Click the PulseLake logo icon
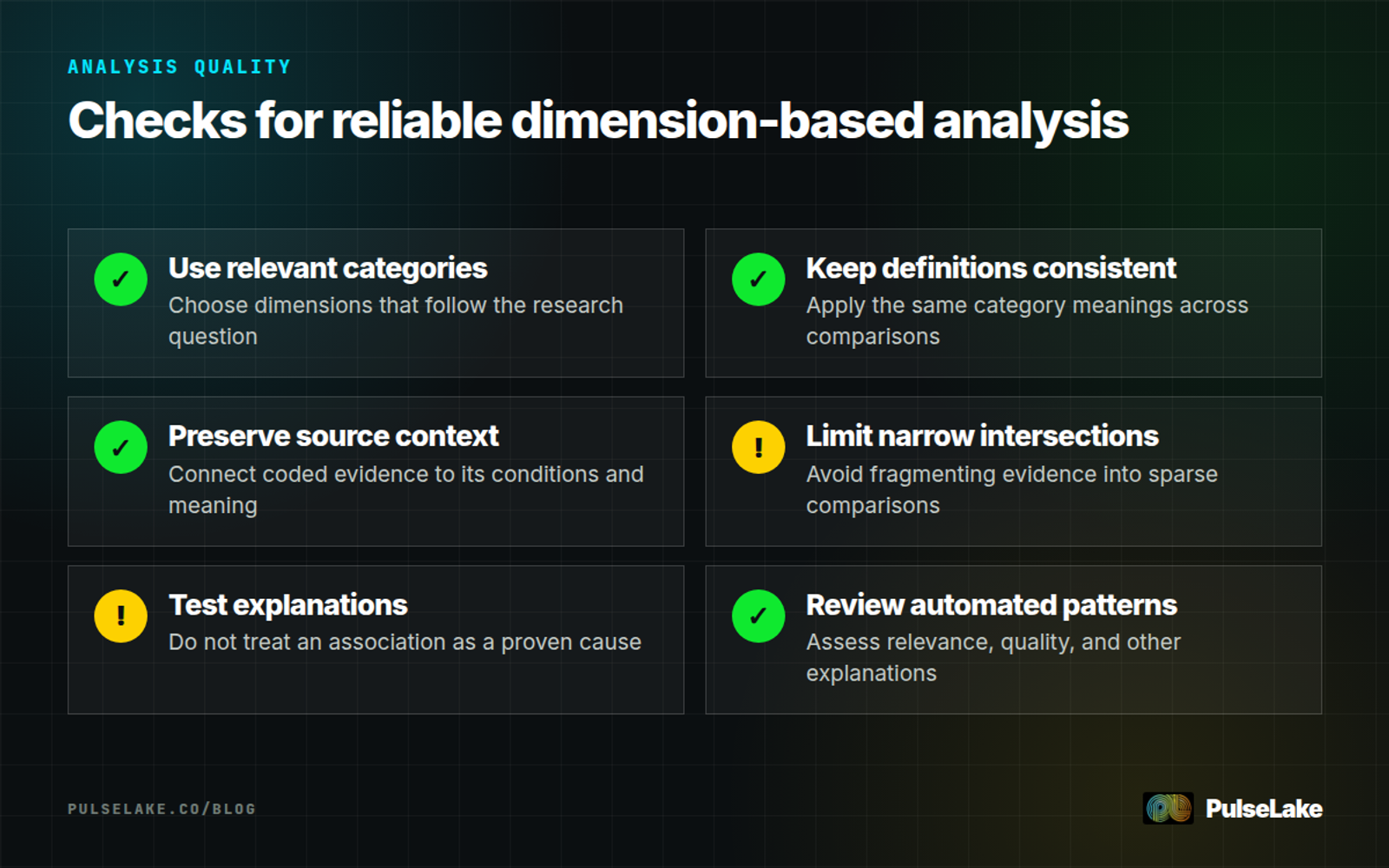Image resolution: width=1389 pixels, height=868 pixels. [x=1168, y=808]
